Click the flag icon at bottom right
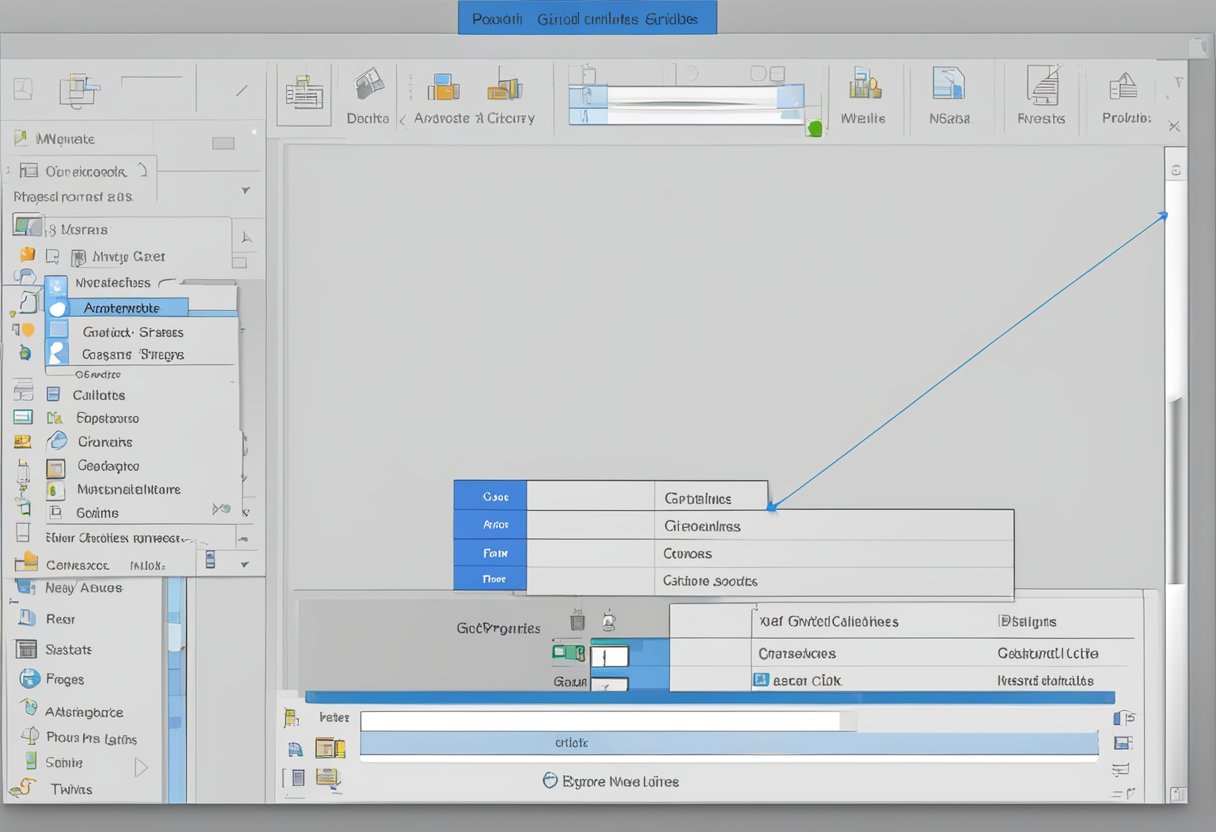Image resolution: width=1216 pixels, height=832 pixels. pyautogui.click(x=1122, y=718)
